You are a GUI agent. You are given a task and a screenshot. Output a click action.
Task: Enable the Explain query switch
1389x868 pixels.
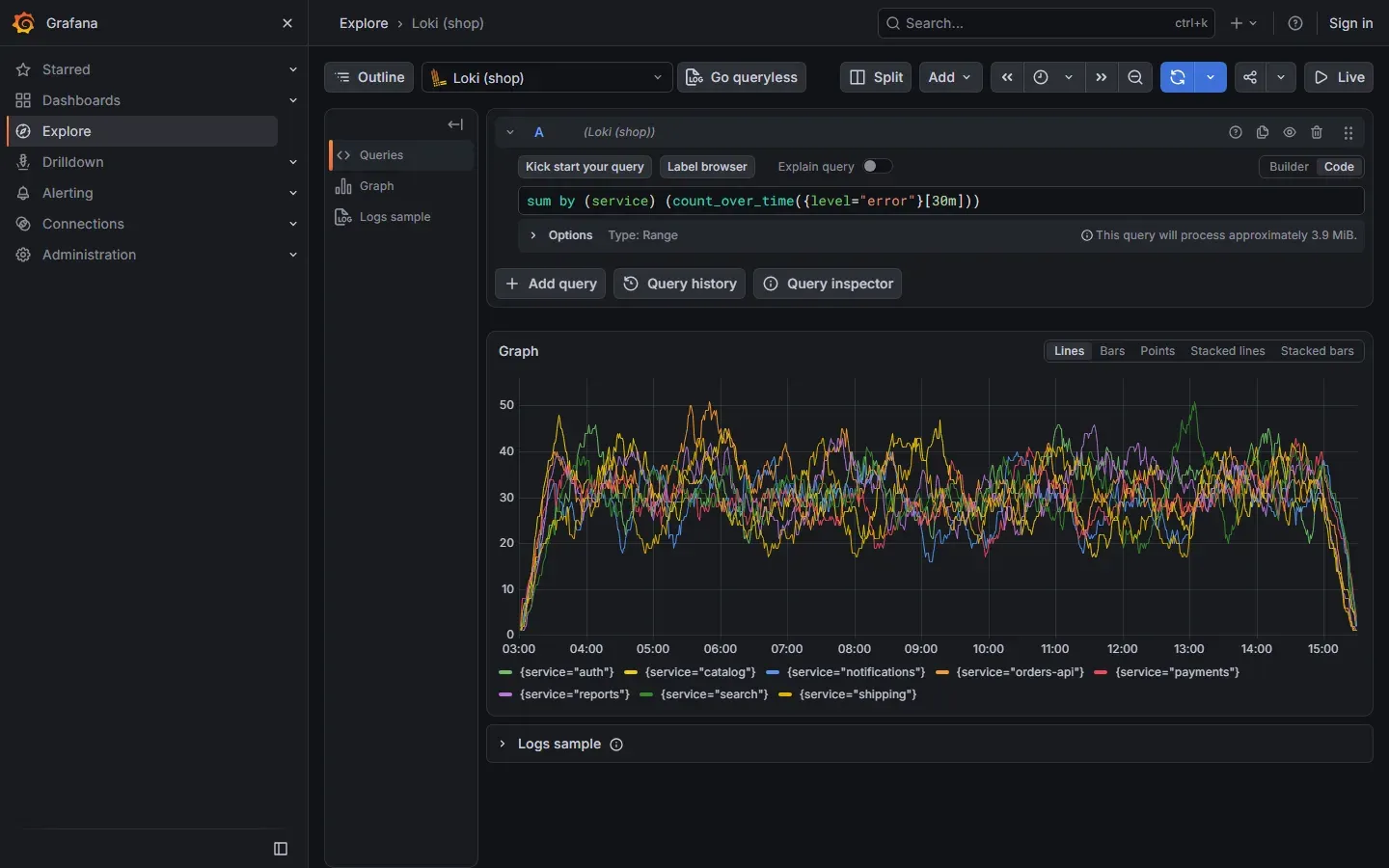(x=877, y=166)
